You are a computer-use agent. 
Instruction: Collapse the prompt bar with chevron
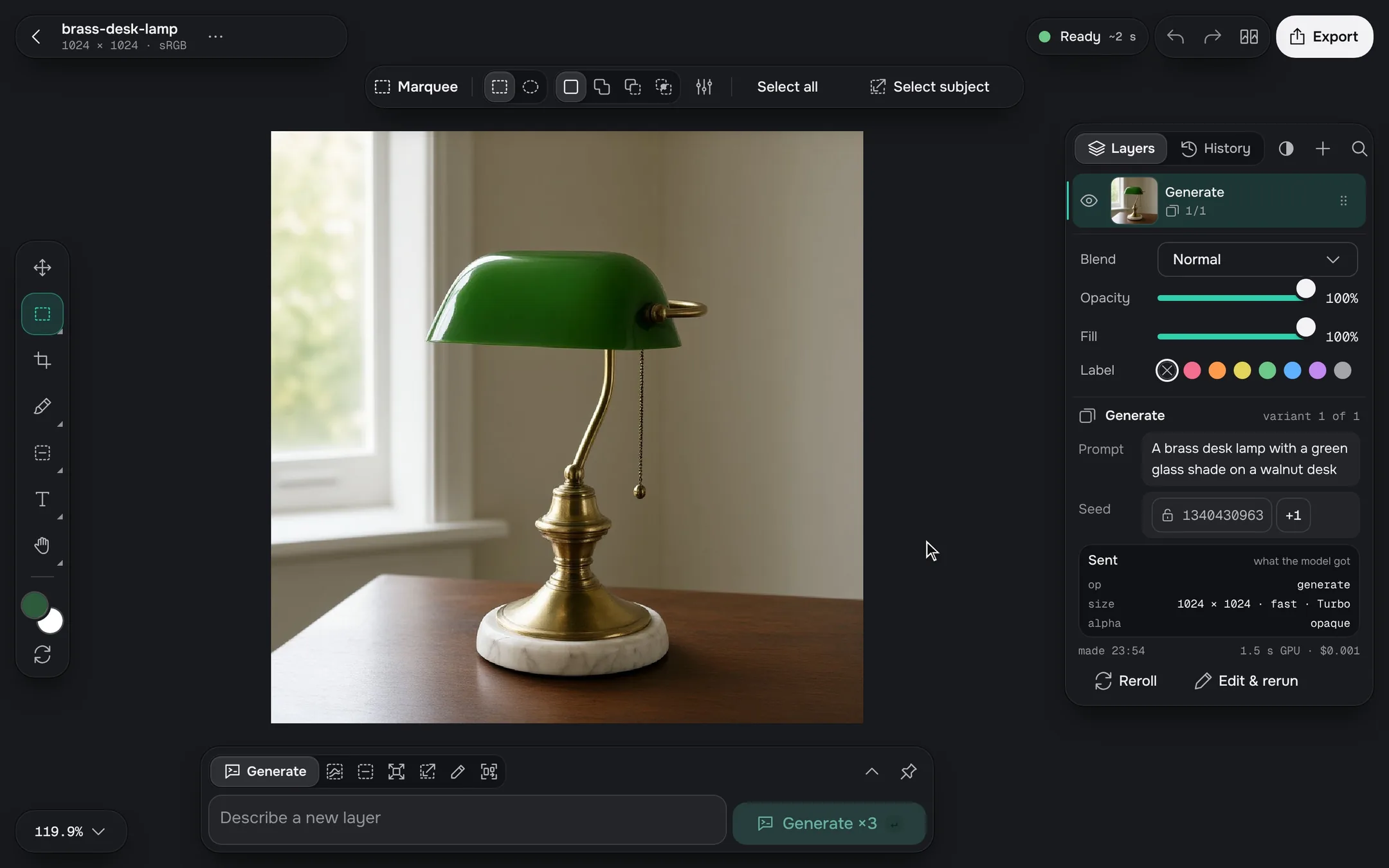(x=871, y=772)
